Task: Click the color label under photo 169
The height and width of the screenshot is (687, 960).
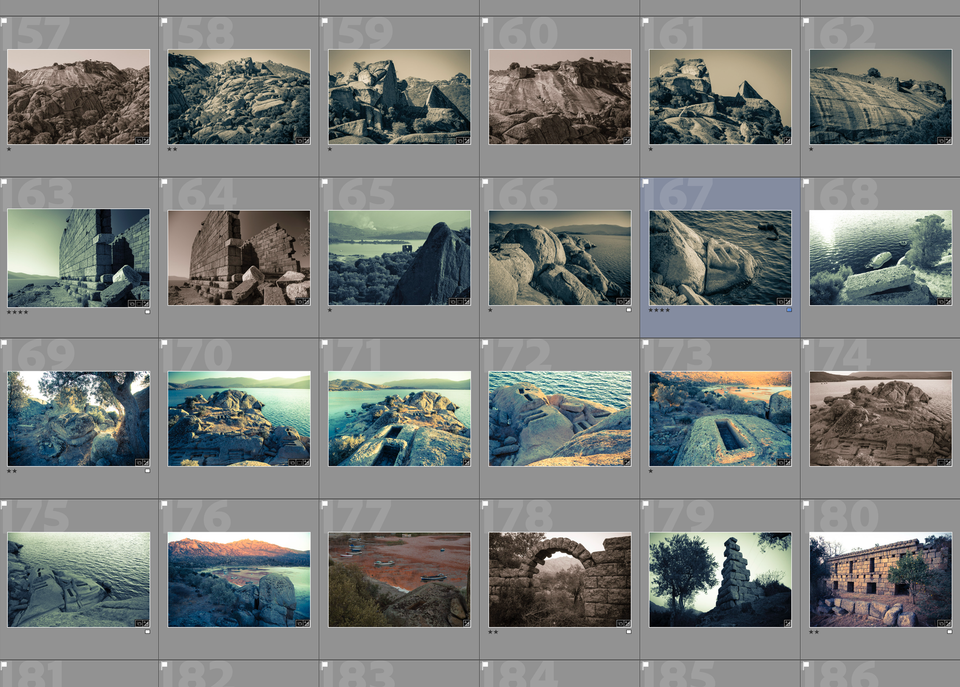Action: coord(148,471)
